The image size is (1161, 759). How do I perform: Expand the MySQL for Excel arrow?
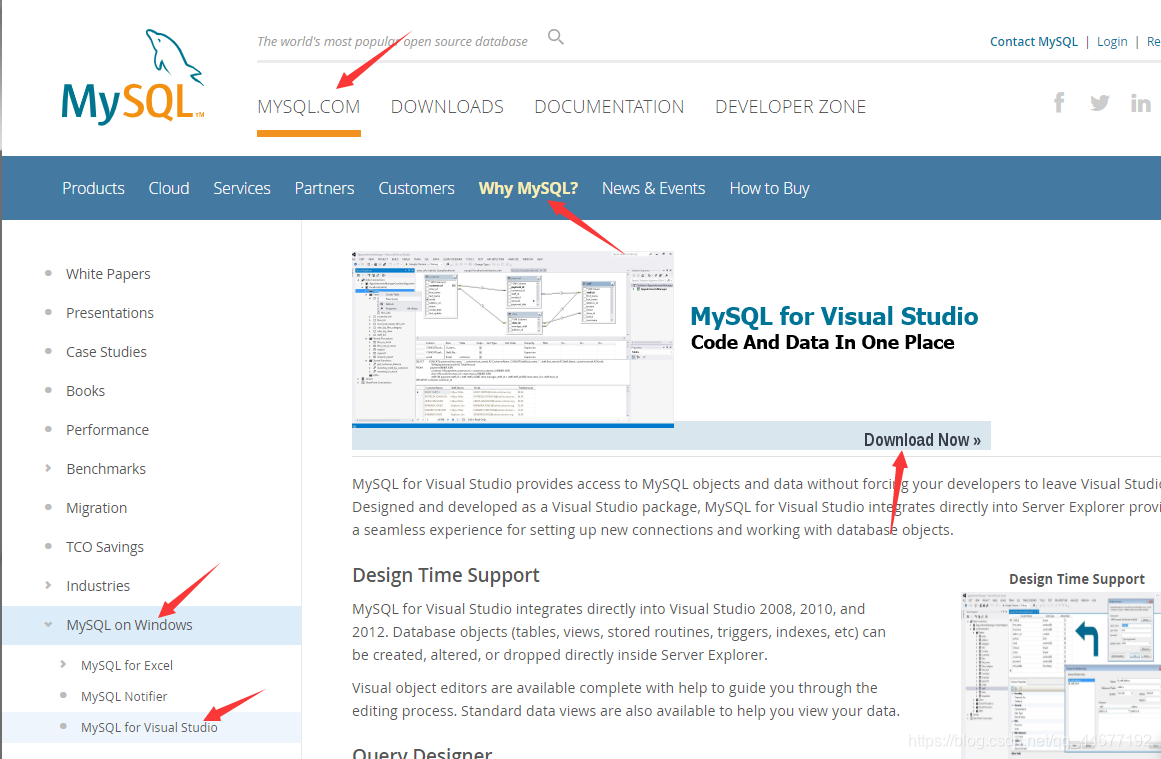click(x=63, y=664)
